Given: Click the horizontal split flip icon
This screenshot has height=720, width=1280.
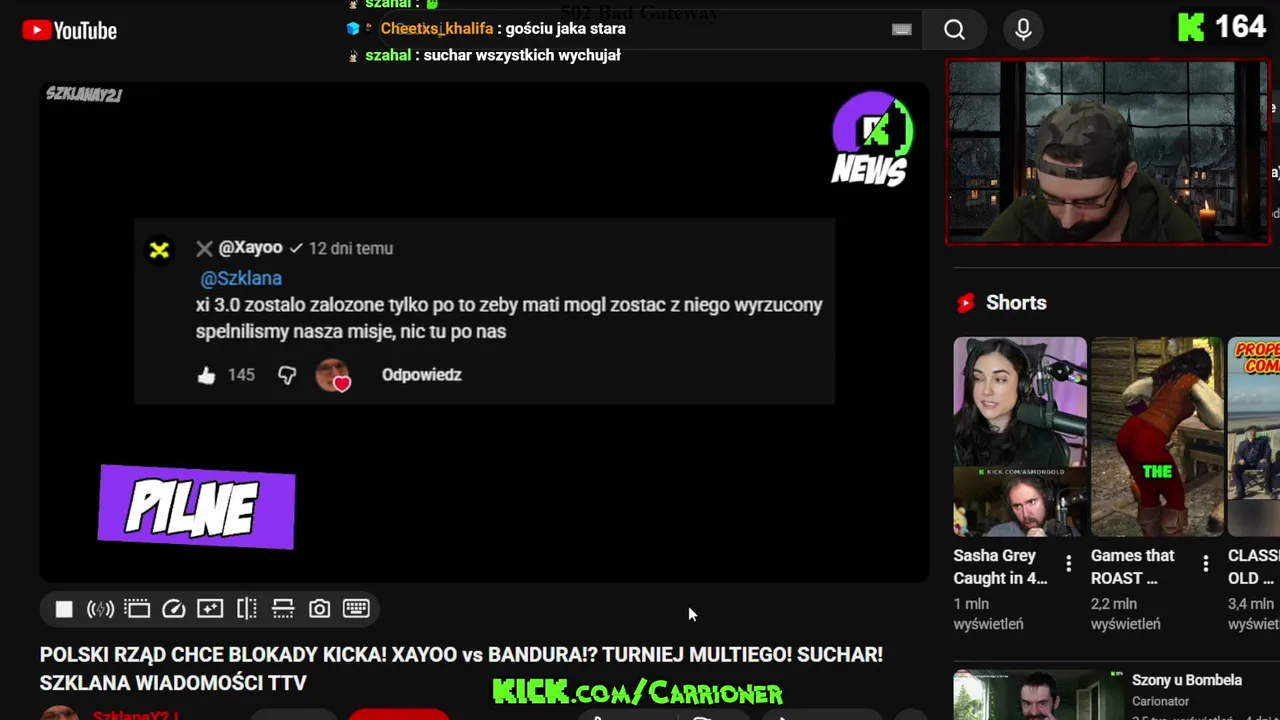Looking at the screenshot, I should pos(283,608).
